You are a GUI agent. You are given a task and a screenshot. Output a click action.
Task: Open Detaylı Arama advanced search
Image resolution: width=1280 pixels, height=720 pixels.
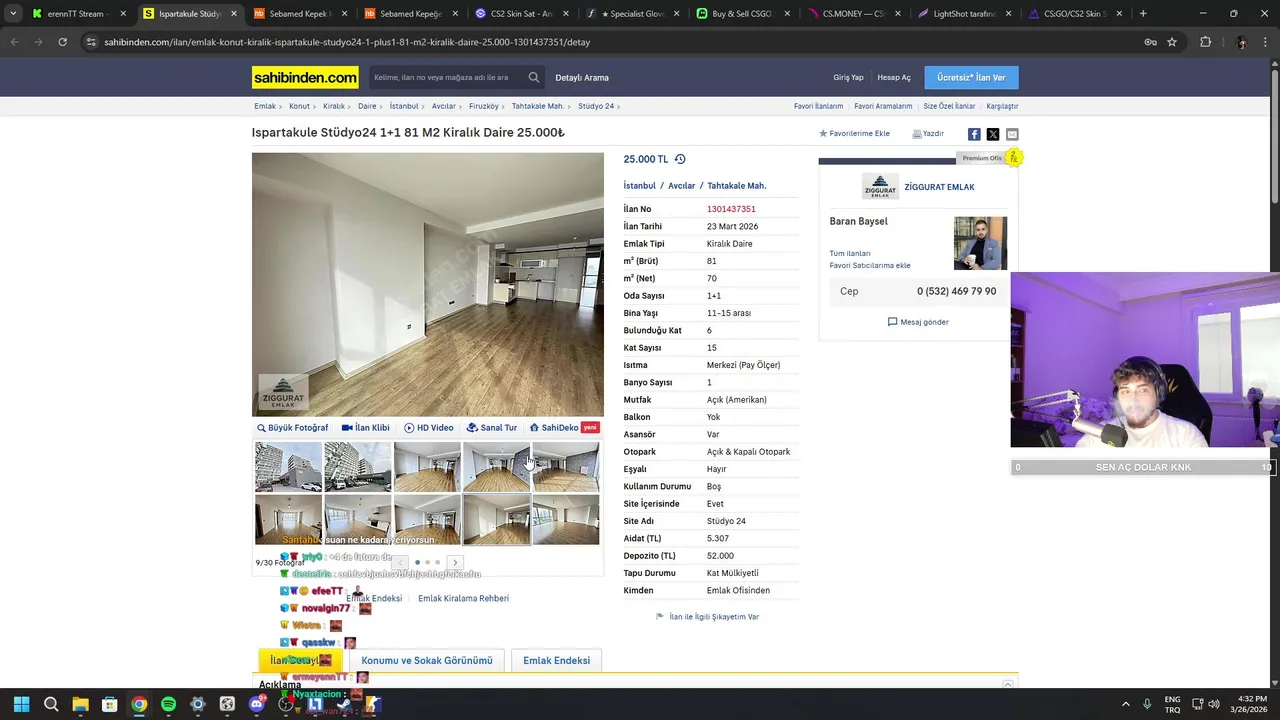point(582,77)
